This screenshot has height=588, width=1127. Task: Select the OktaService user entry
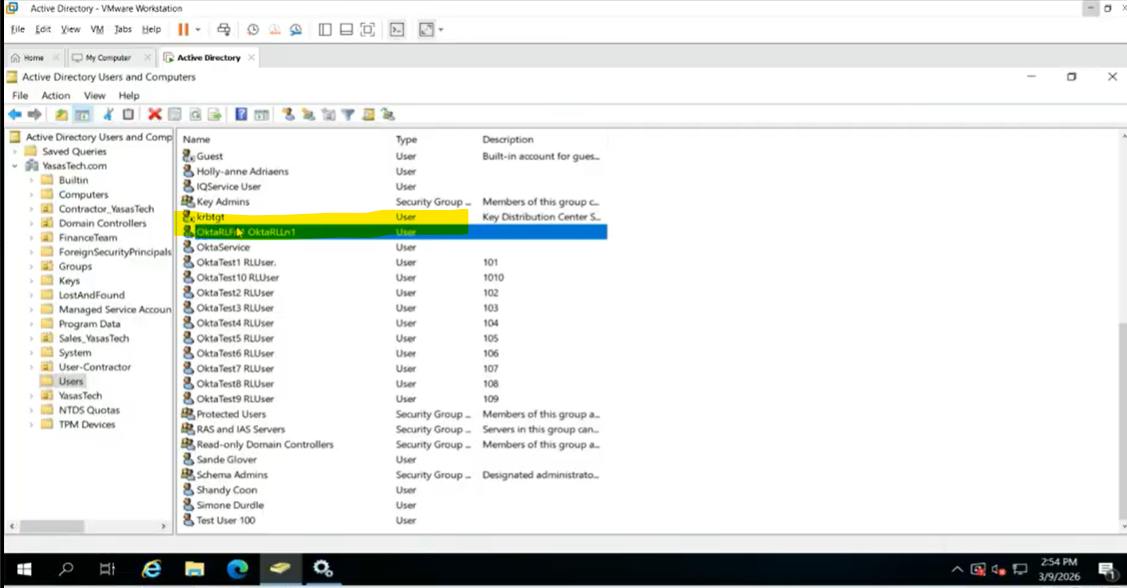coord(223,247)
